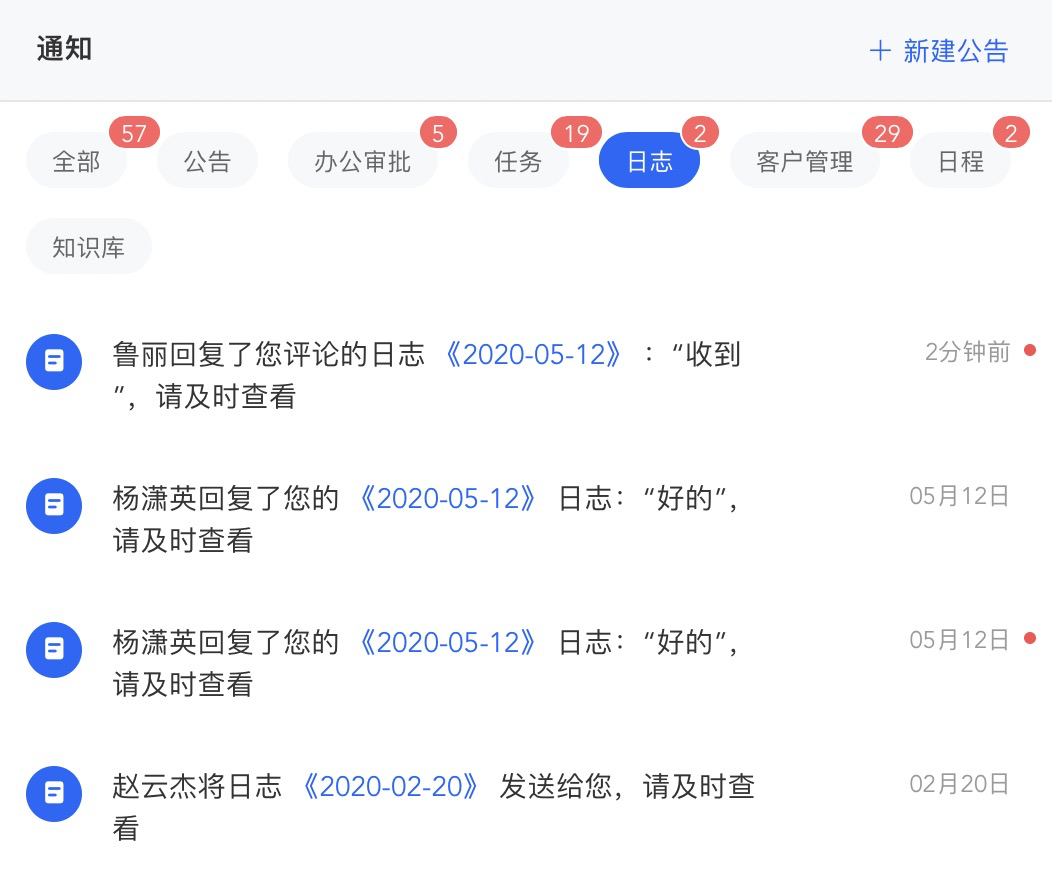Click the plus icon beside 新建公告

click(880, 51)
